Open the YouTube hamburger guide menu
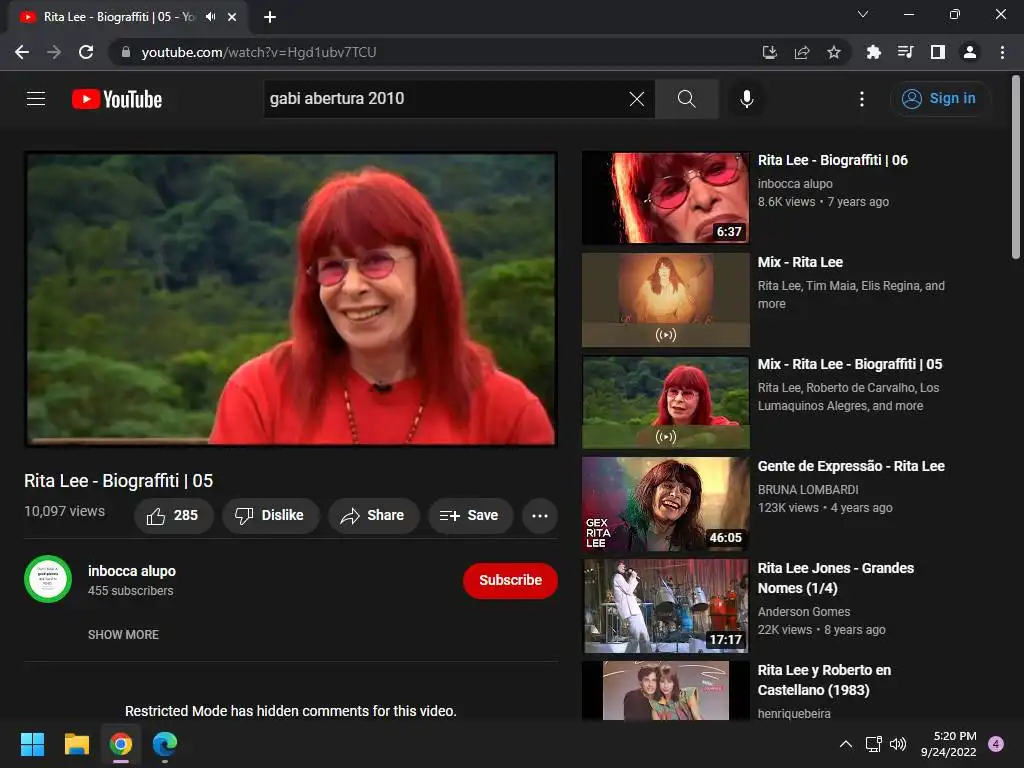1024x768 pixels. [x=36, y=99]
